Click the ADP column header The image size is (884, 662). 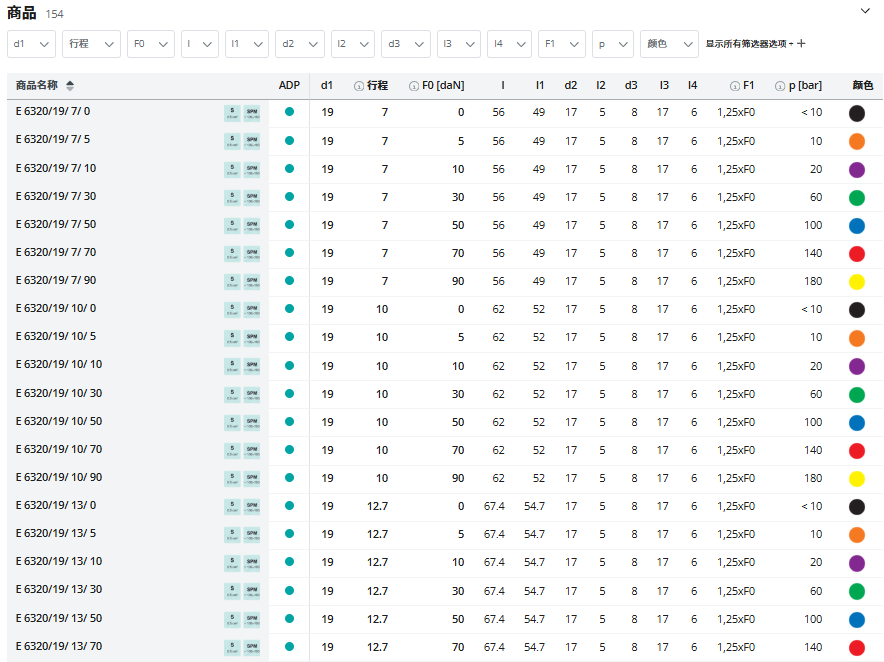[x=289, y=86]
